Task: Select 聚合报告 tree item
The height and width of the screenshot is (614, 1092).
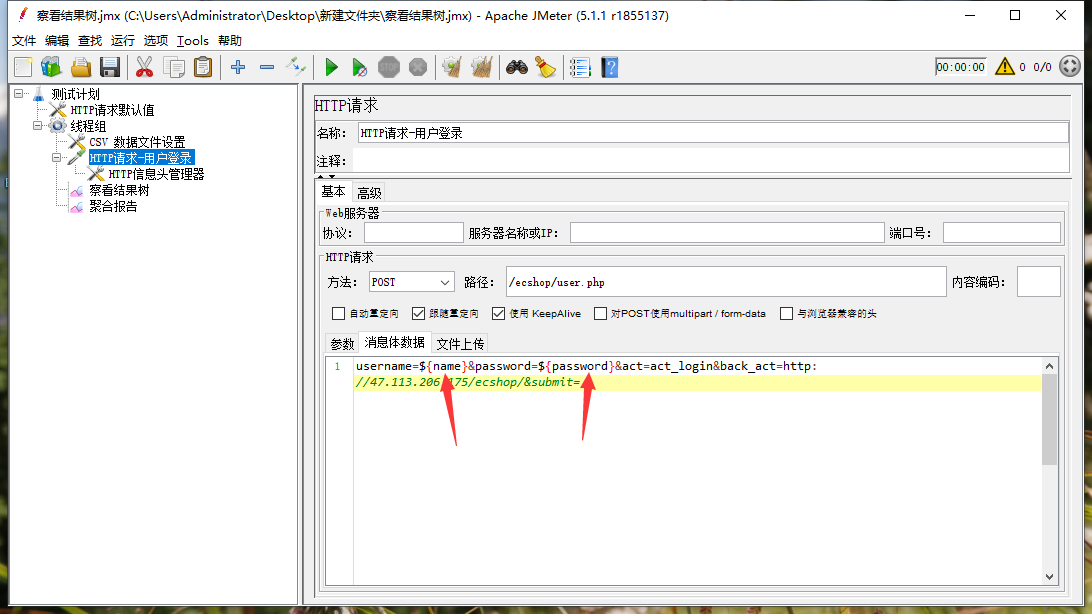Action: [113, 206]
